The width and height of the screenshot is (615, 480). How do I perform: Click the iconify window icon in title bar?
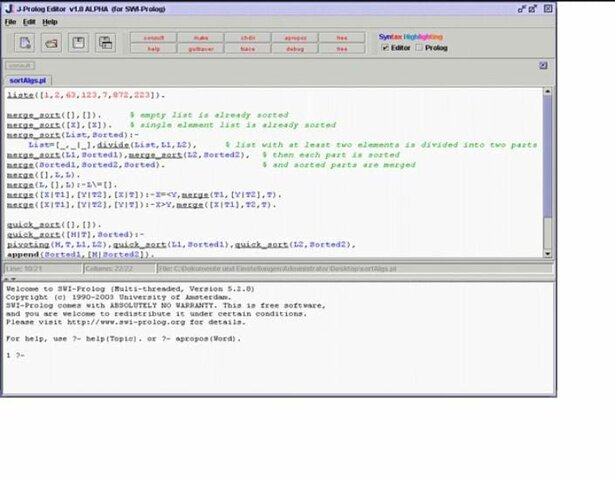point(521,9)
